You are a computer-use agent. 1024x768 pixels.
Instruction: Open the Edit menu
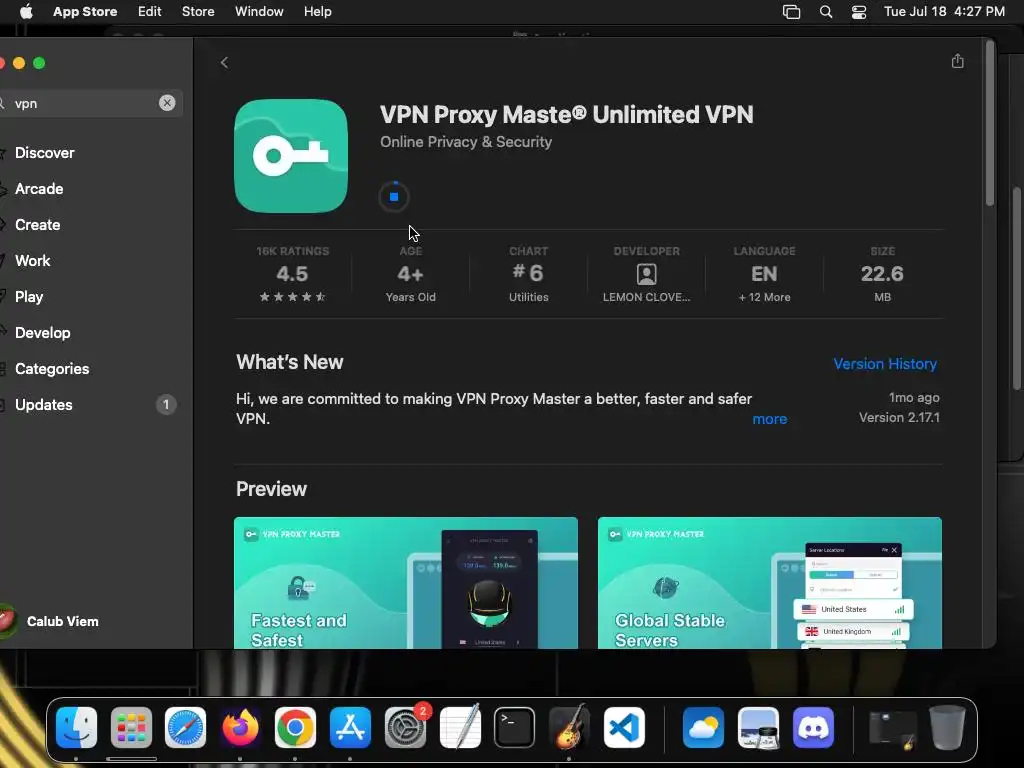click(x=150, y=11)
